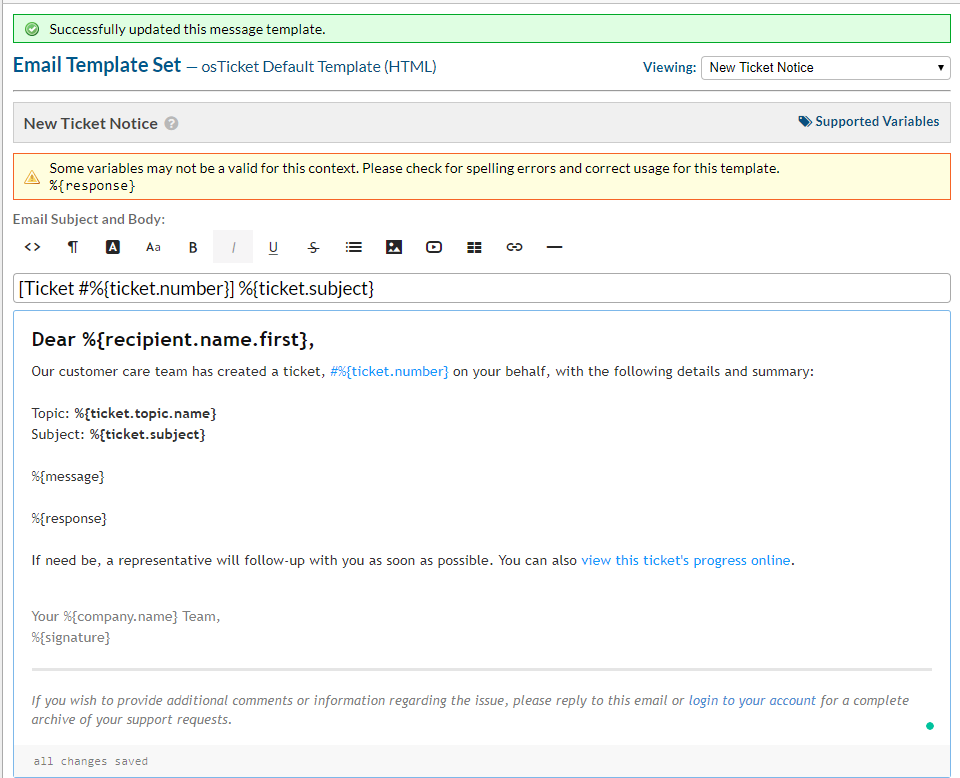Screen dimensions: 960x778
Task: Open the Supported Variables link
Action: click(x=869, y=122)
